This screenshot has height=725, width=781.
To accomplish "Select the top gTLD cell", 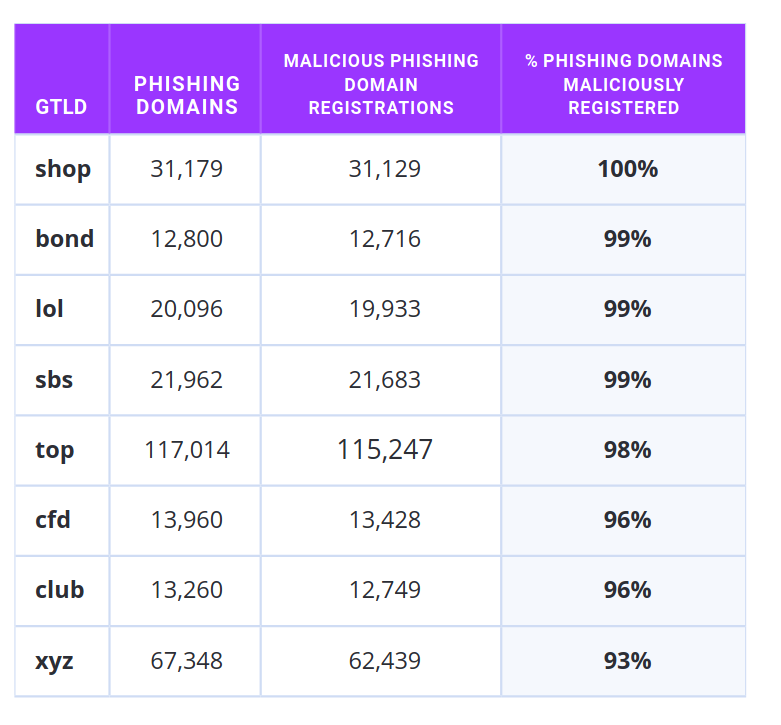I will (x=55, y=451).
